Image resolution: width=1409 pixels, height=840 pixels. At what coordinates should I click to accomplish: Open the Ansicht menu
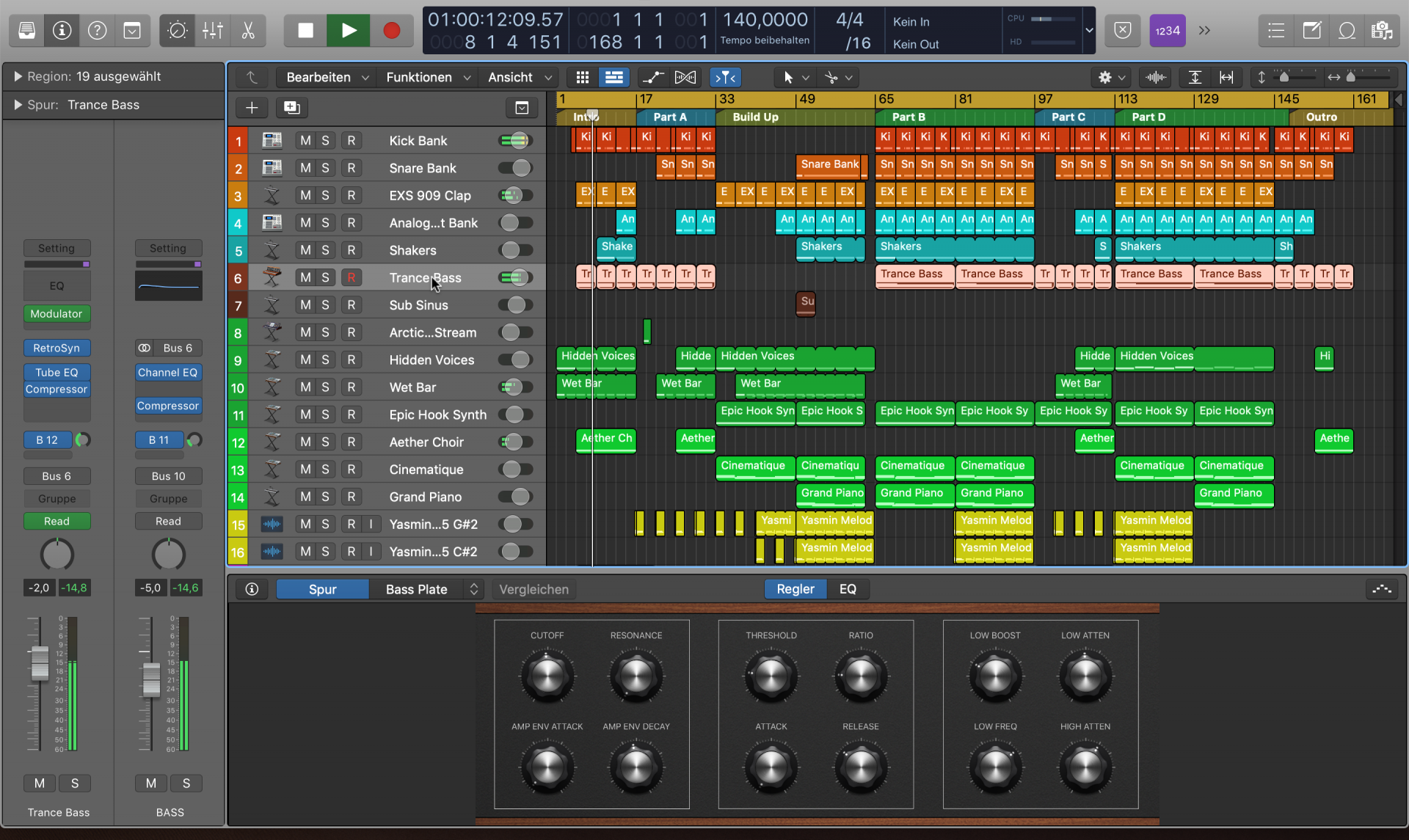[519, 77]
